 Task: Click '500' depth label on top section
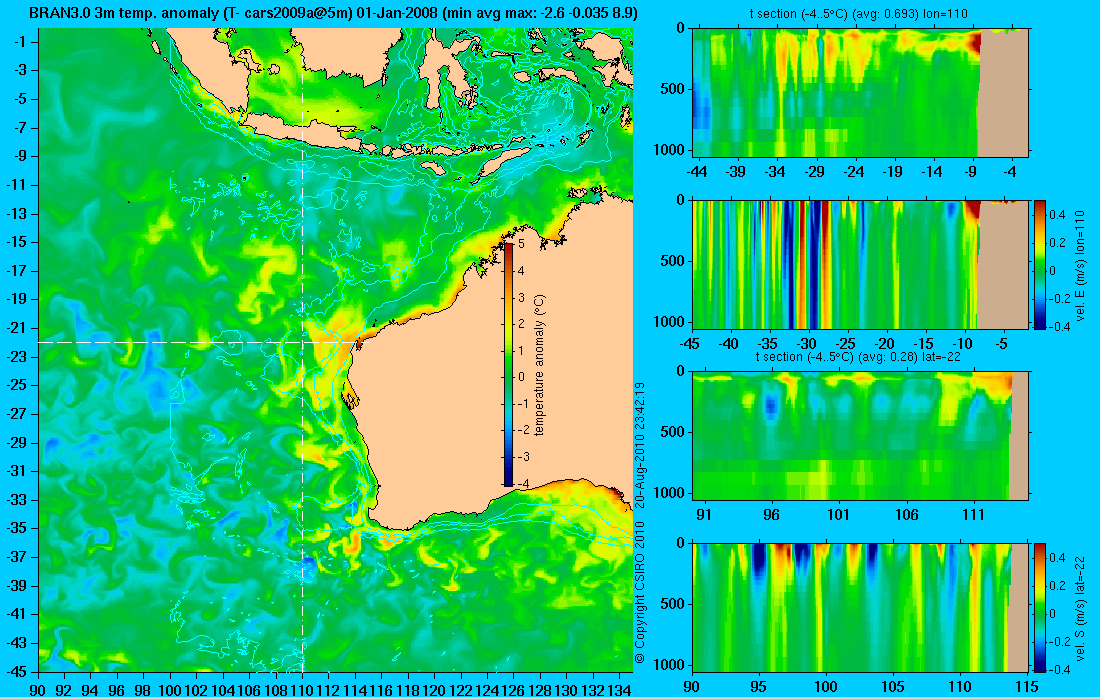(x=673, y=89)
